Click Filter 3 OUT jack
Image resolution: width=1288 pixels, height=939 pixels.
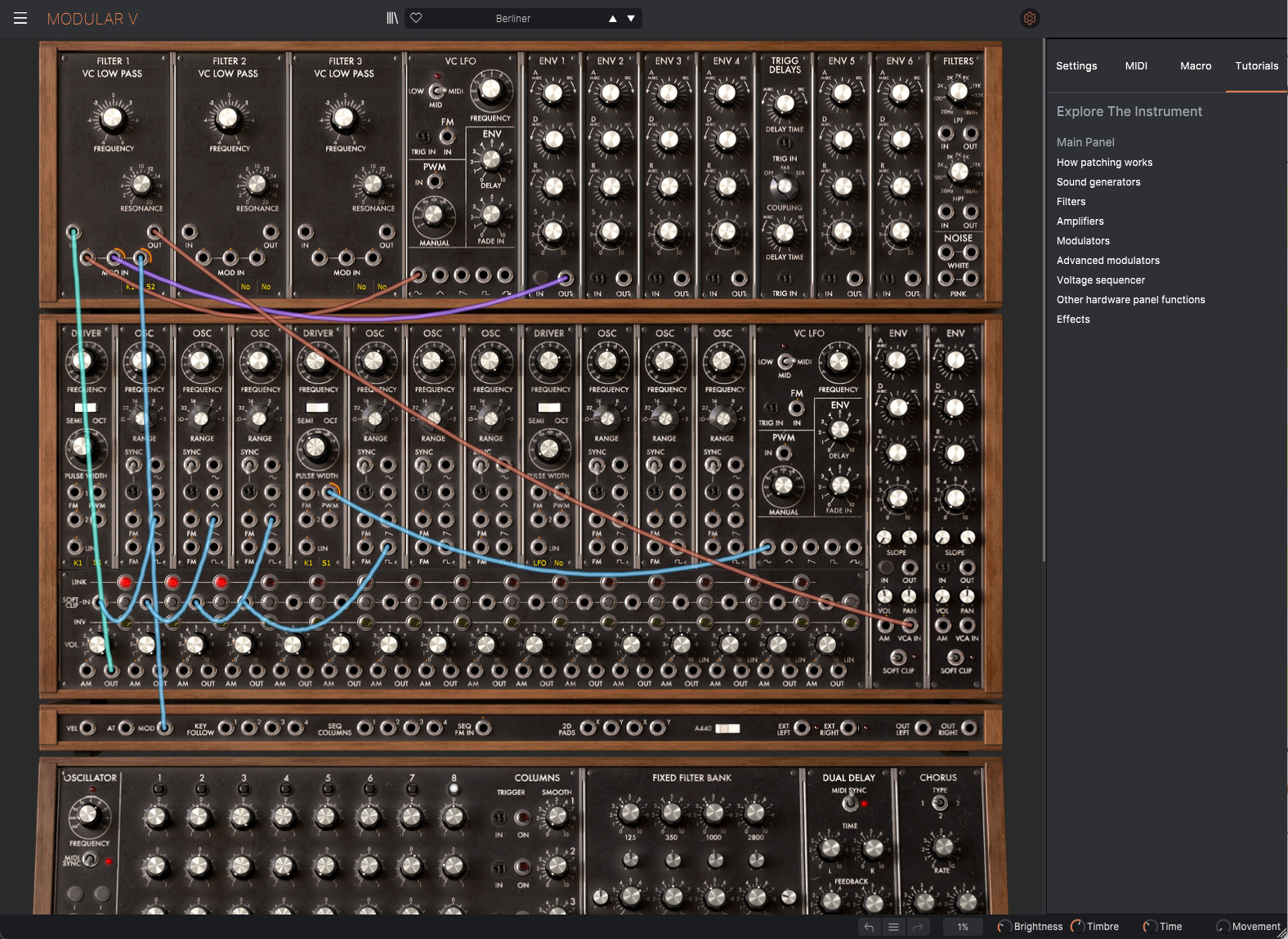(x=387, y=232)
